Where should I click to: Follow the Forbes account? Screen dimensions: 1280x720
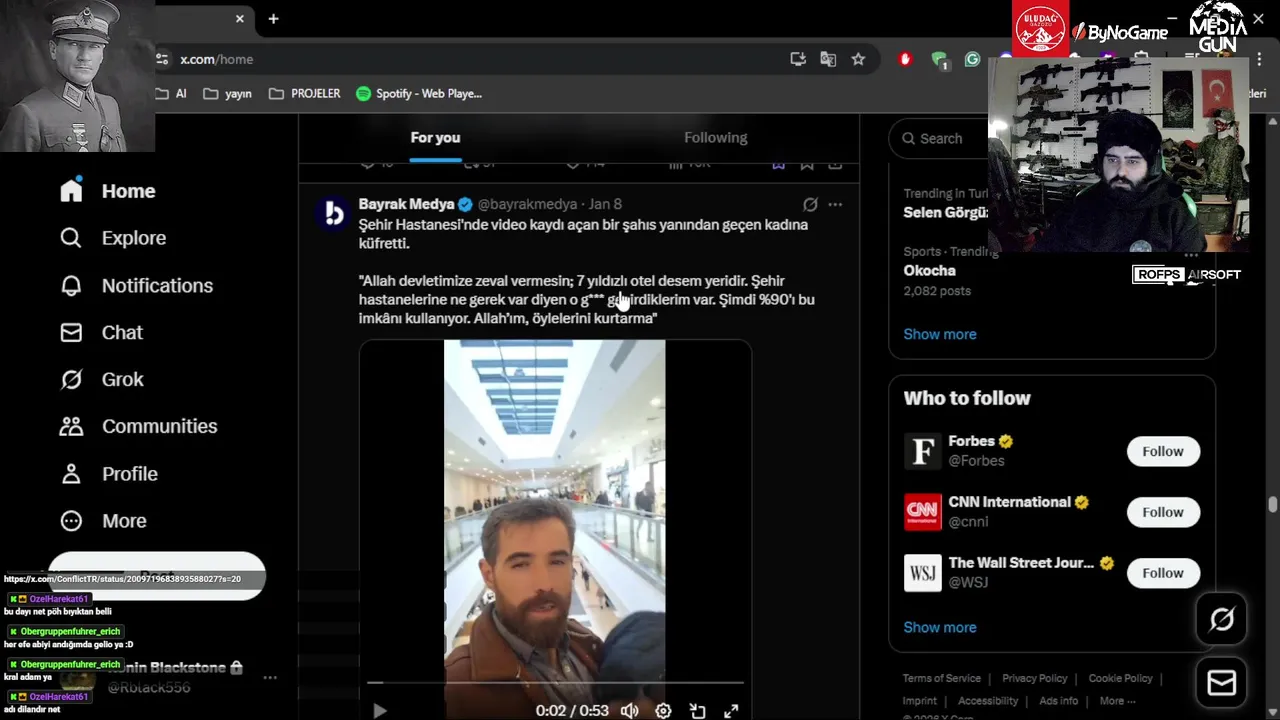pos(1163,451)
